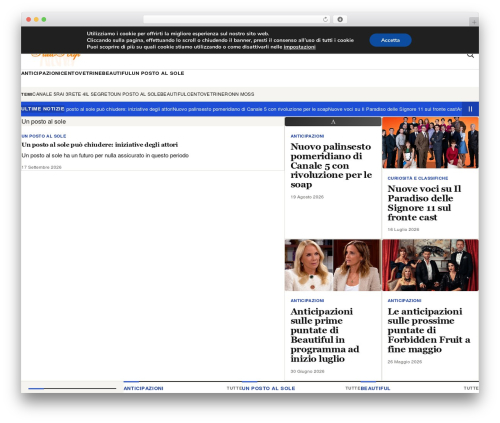
Task: Click Curiosità e Classifiche category label
Action: click(418, 178)
